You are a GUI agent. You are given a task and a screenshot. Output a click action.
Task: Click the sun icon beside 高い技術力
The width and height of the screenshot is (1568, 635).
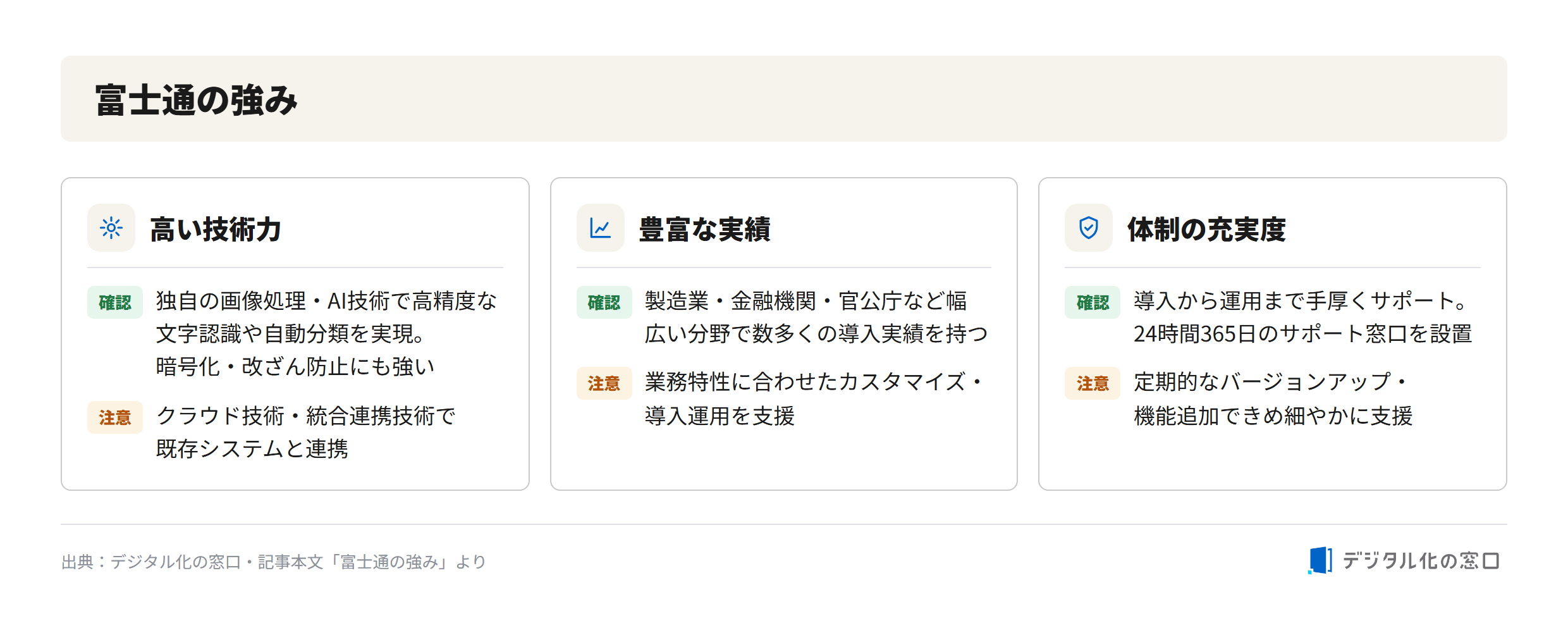[x=111, y=228]
